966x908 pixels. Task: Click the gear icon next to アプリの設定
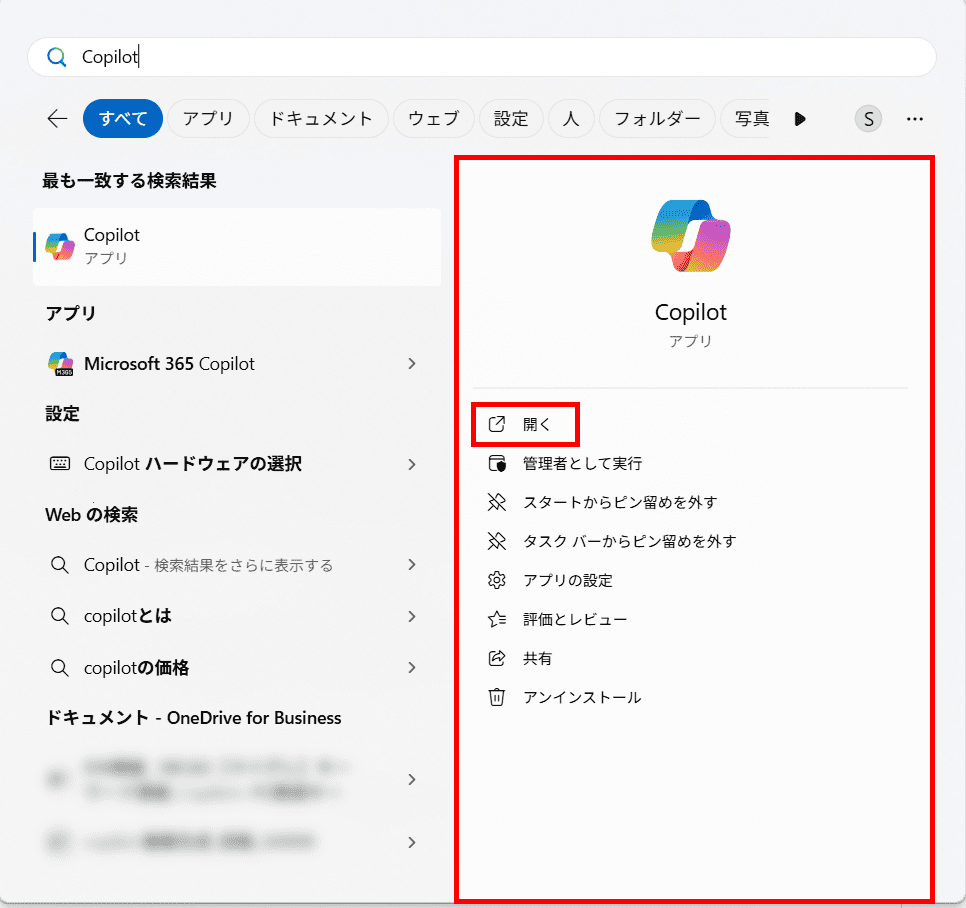coord(497,580)
